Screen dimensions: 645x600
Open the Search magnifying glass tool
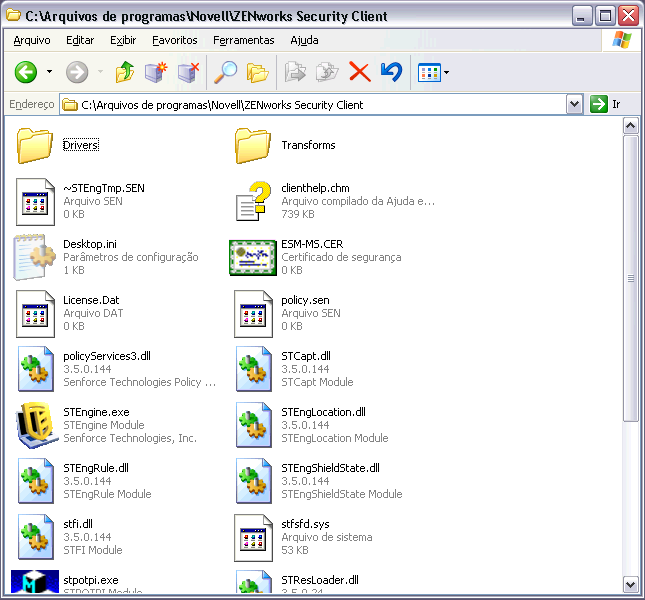pyautogui.click(x=227, y=72)
